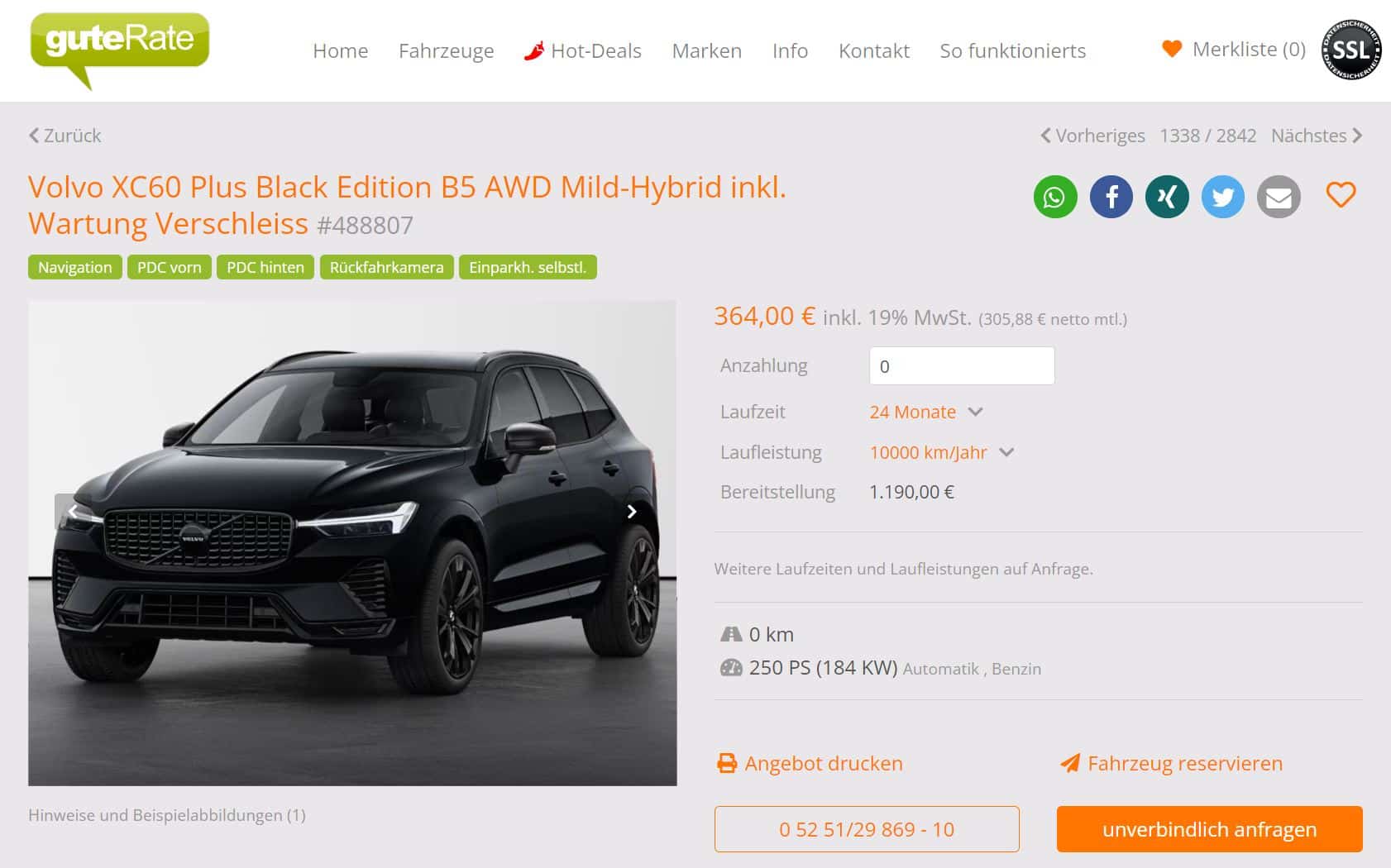This screenshot has height=868, width=1391.
Task: Open the Hot-Deals menu item
Action: 583,50
